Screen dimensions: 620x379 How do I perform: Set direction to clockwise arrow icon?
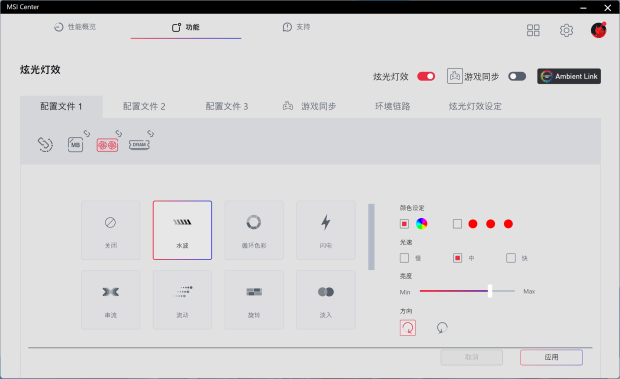408,328
